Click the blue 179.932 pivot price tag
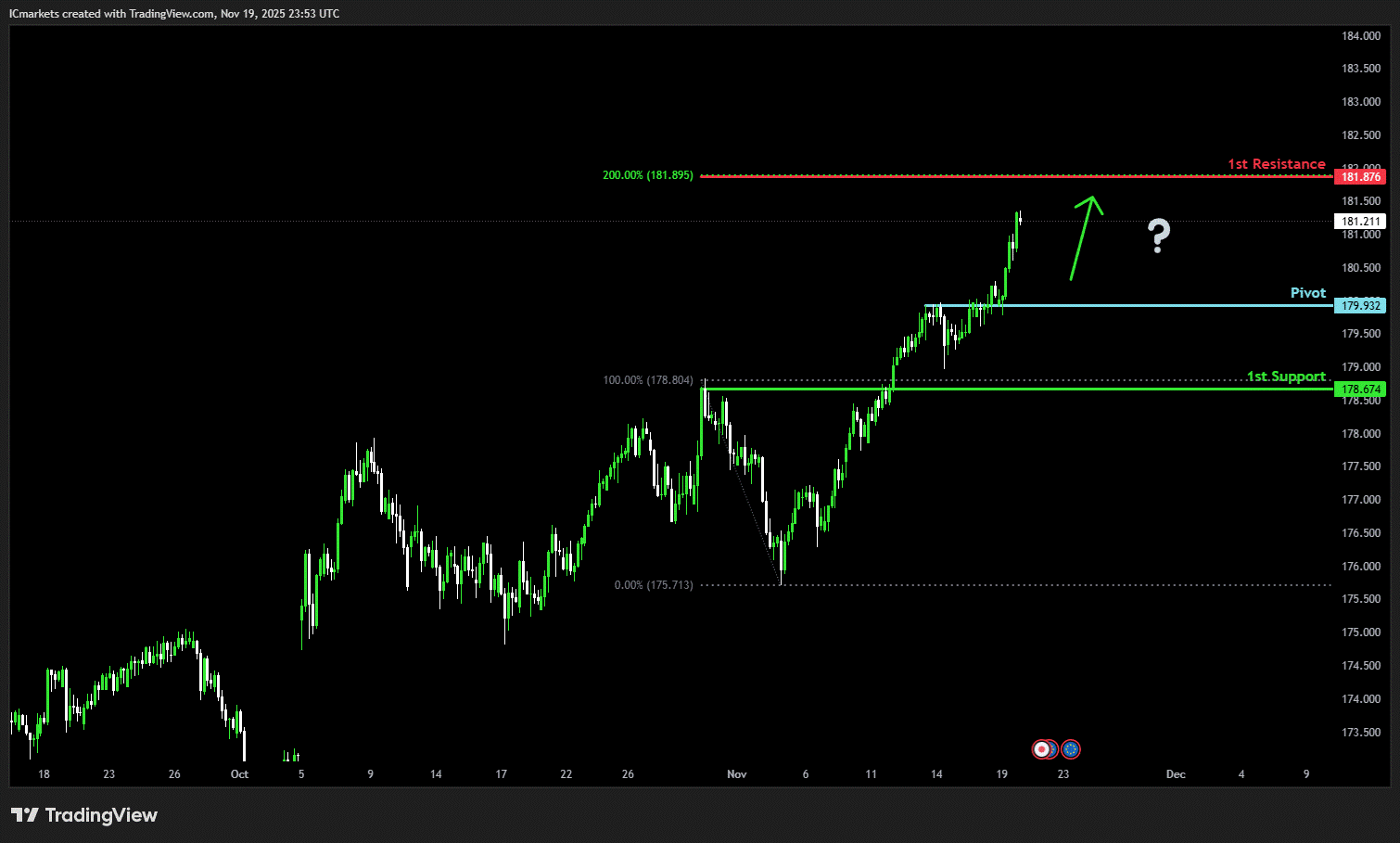The height and width of the screenshot is (843, 1400). [1360, 305]
